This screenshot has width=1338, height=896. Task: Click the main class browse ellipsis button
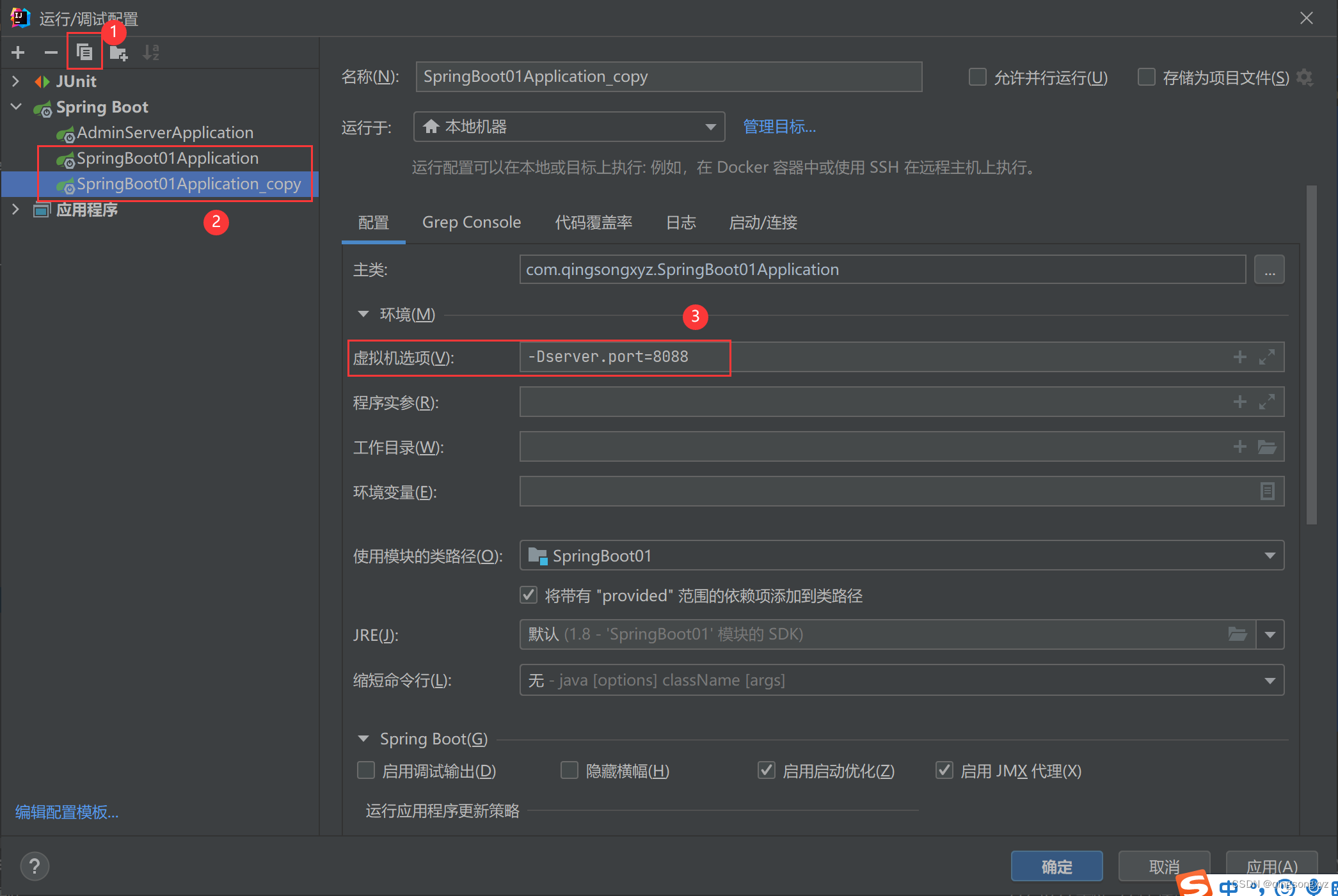(x=1270, y=270)
